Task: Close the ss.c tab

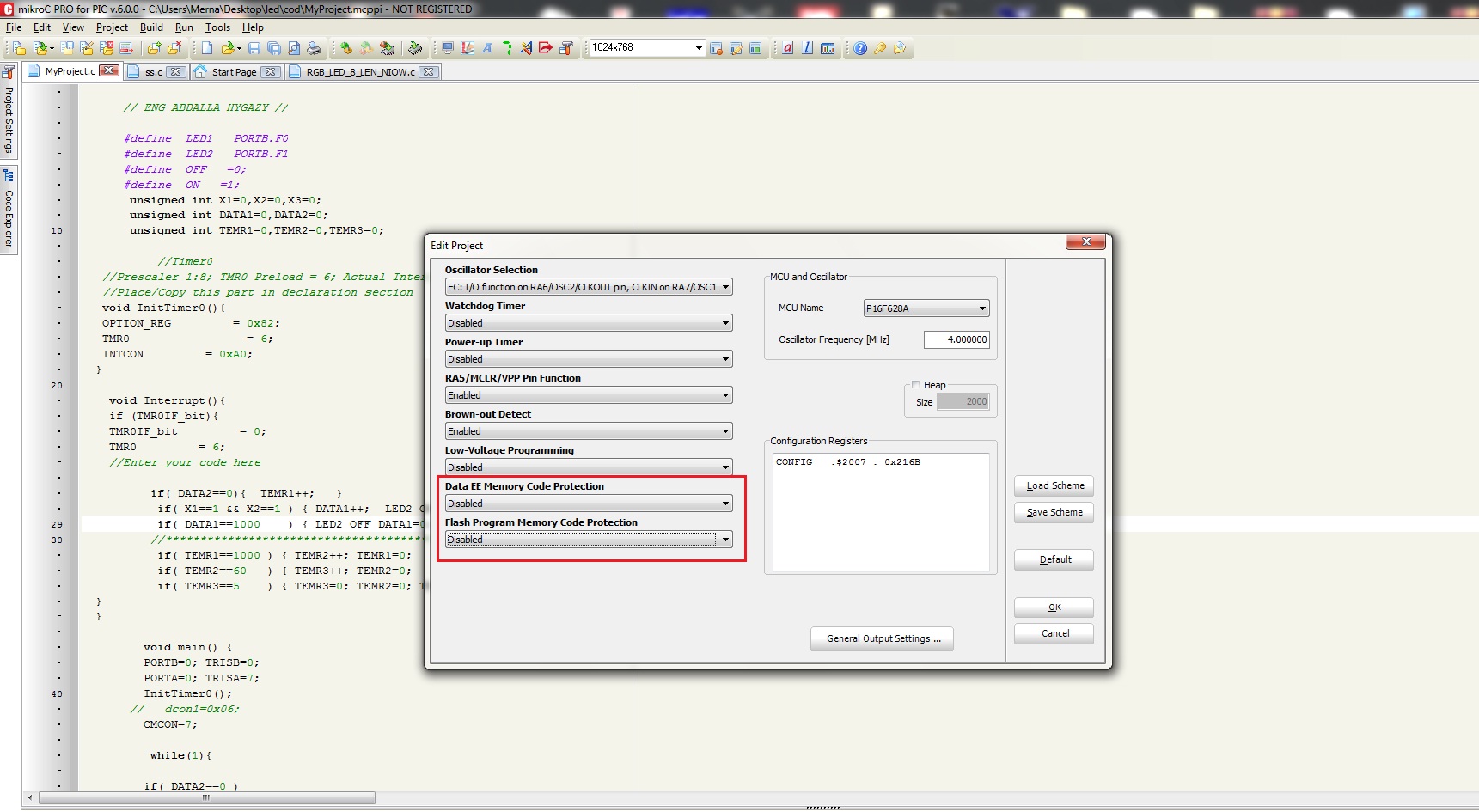Action: tap(175, 72)
